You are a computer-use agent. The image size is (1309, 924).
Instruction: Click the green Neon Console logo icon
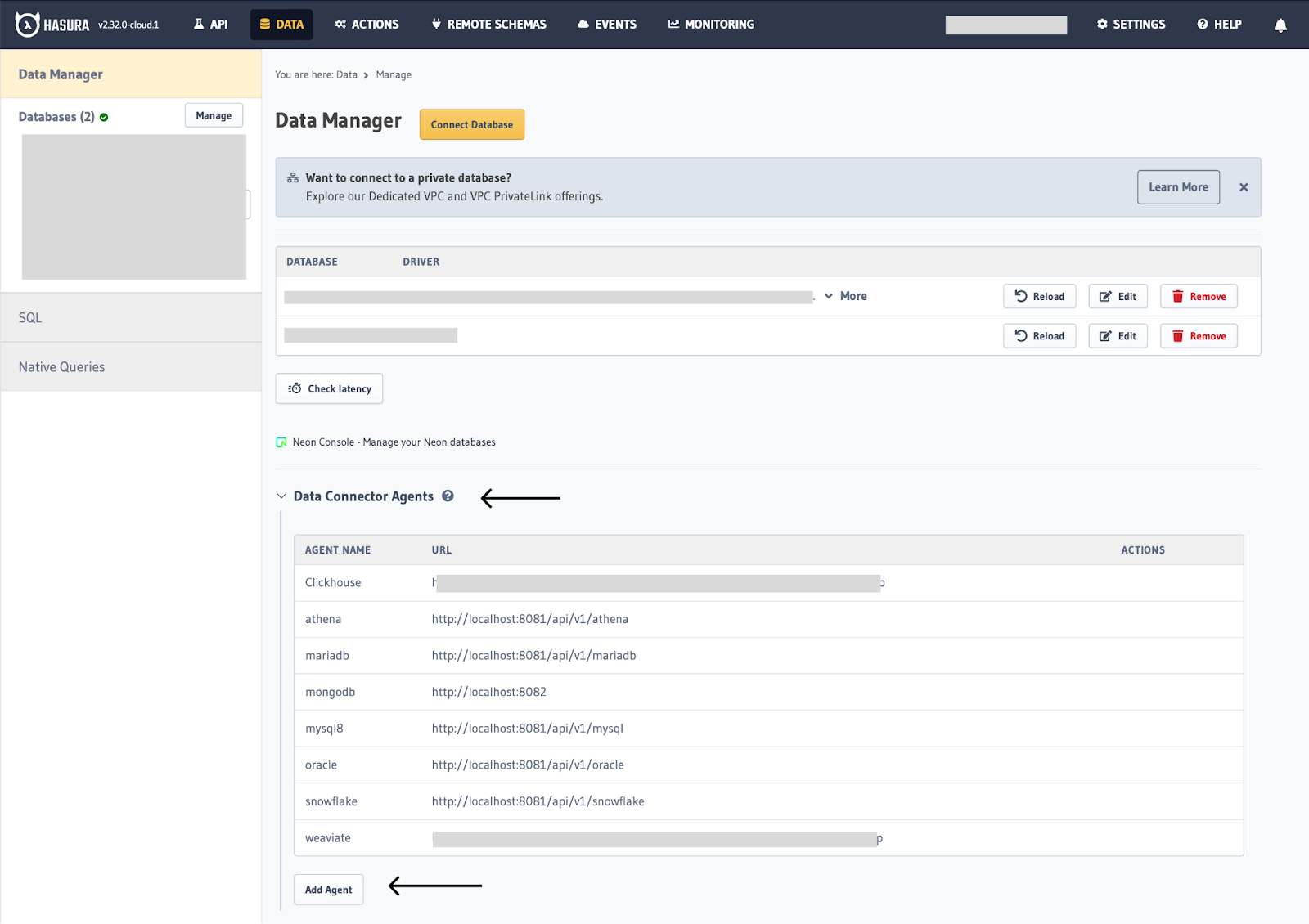click(x=281, y=442)
